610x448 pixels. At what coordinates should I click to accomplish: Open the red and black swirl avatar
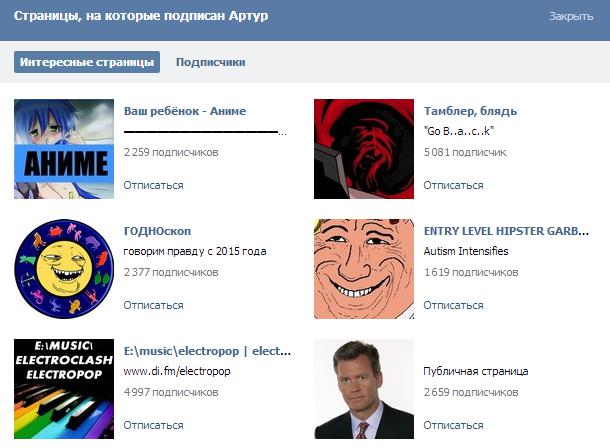tap(364, 149)
